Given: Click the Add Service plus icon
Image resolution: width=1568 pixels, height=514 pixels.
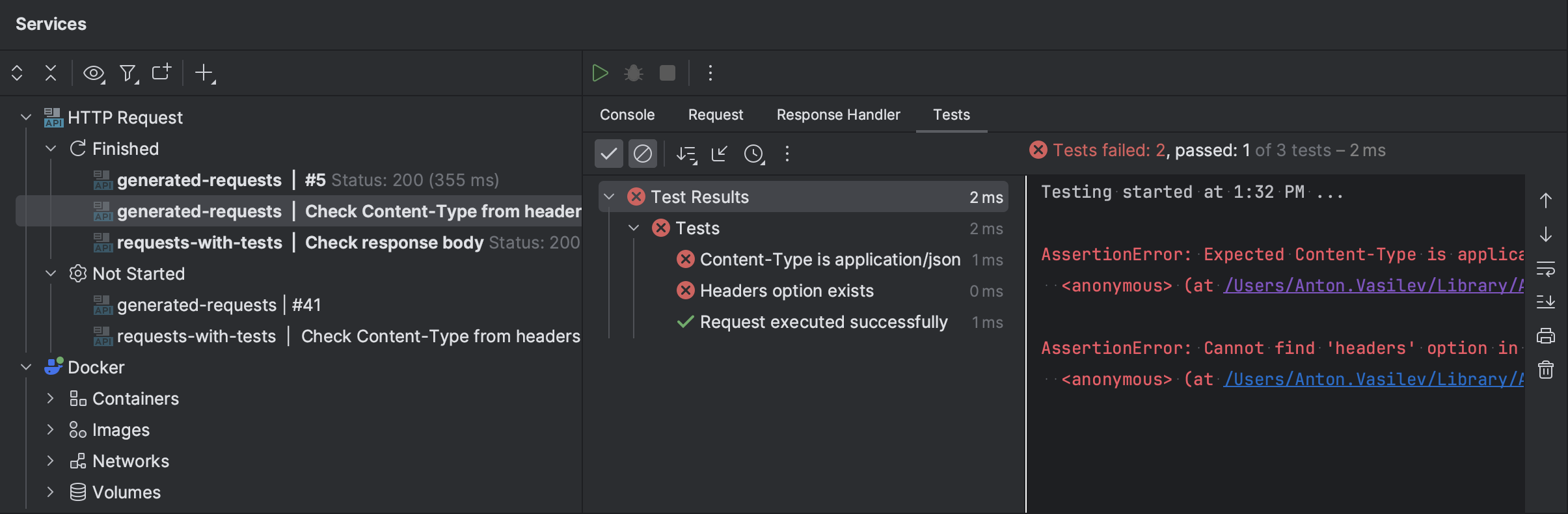Looking at the screenshot, I should (204, 73).
